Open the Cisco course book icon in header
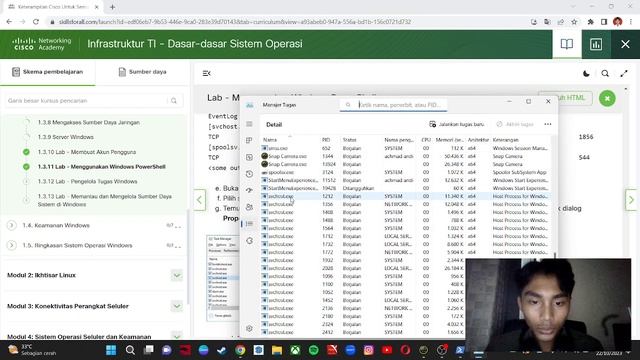 [567, 44]
